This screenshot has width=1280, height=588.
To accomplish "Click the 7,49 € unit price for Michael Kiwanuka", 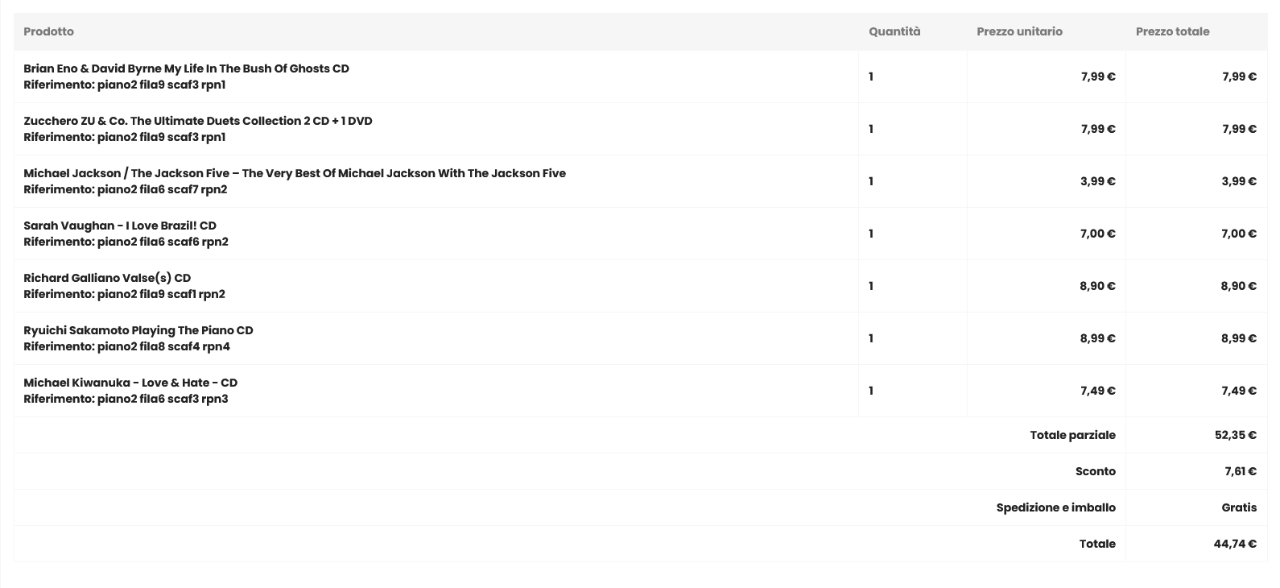I will (x=1099, y=390).
